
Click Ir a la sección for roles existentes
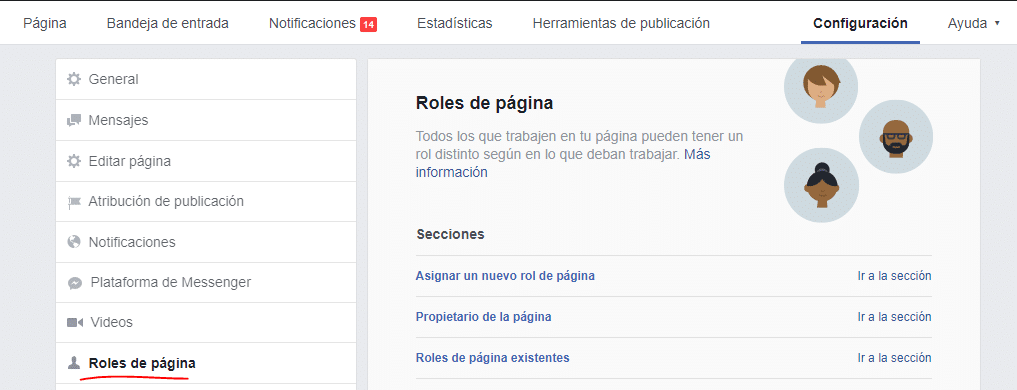[894, 358]
